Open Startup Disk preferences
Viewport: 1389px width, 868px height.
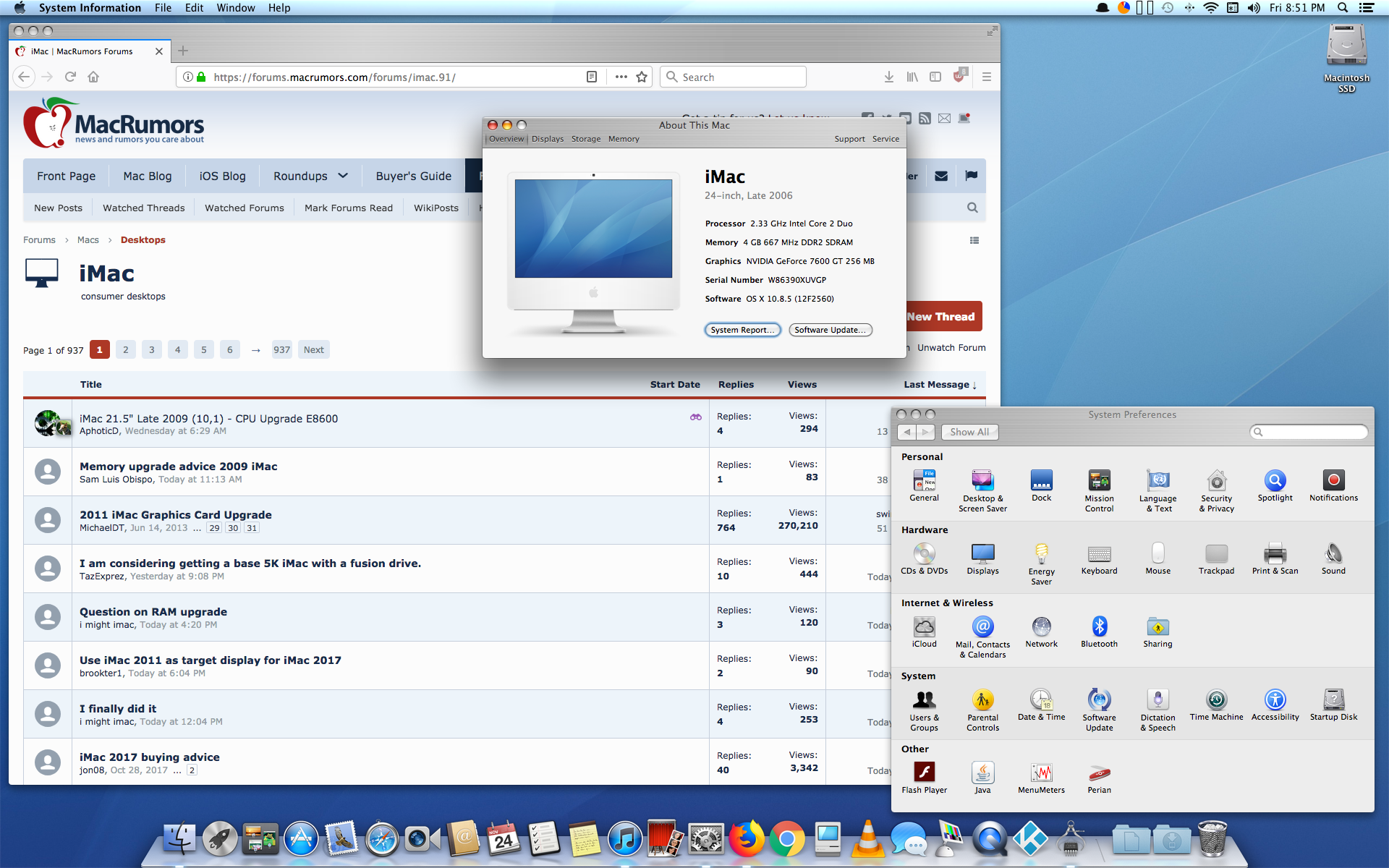pyautogui.click(x=1333, y=700)
